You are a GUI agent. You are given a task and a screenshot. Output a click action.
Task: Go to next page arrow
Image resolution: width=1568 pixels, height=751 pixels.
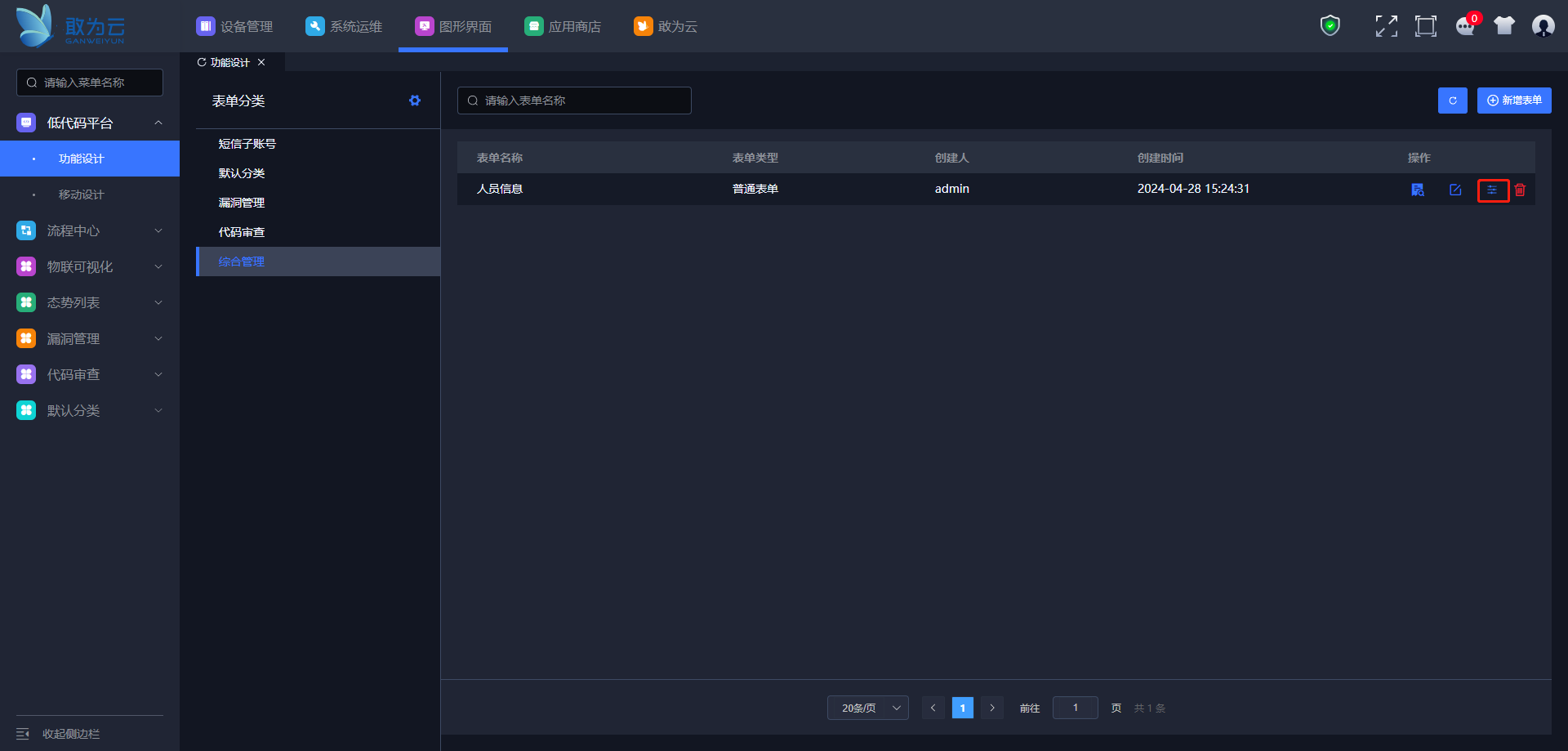coord(992,708)
